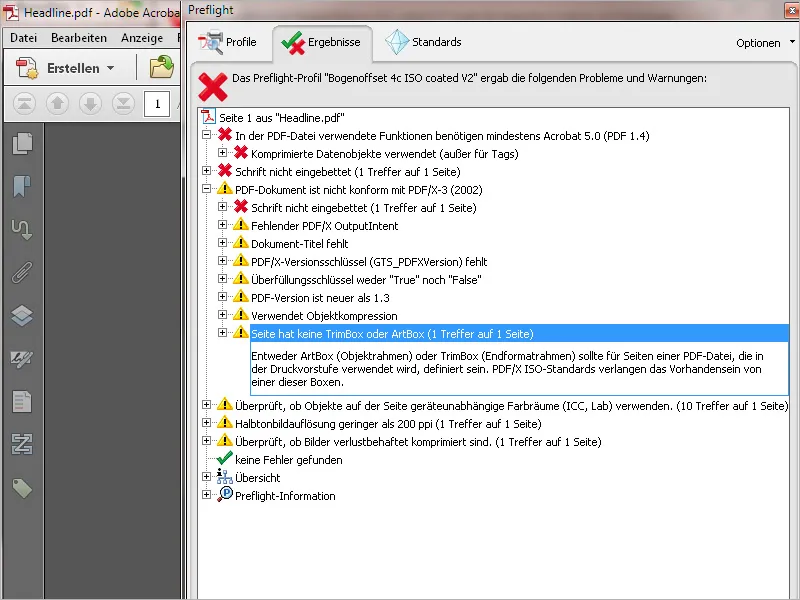
Task: Open the Bearbeiten menu
Action: [79, 38]
